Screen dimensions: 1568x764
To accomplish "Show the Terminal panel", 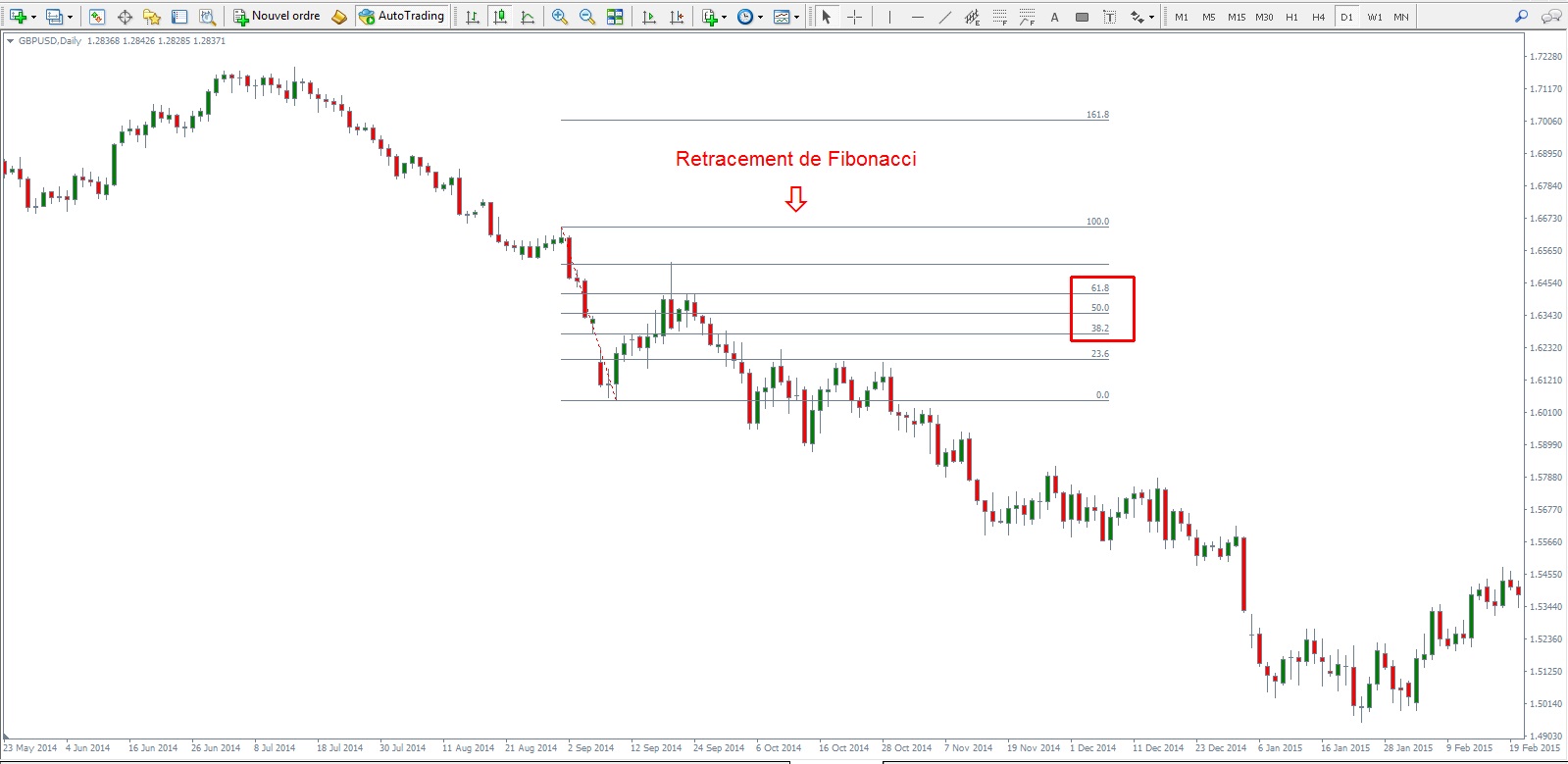I will tap(179, 17).
